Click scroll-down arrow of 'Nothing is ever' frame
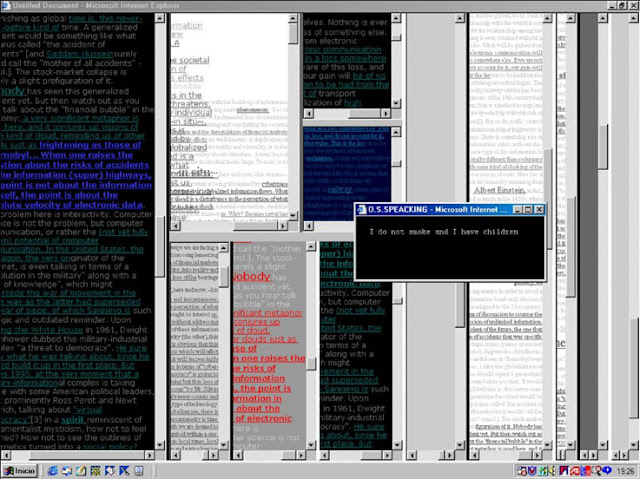Viewport: 640px width, 479px height. [396, 103]
